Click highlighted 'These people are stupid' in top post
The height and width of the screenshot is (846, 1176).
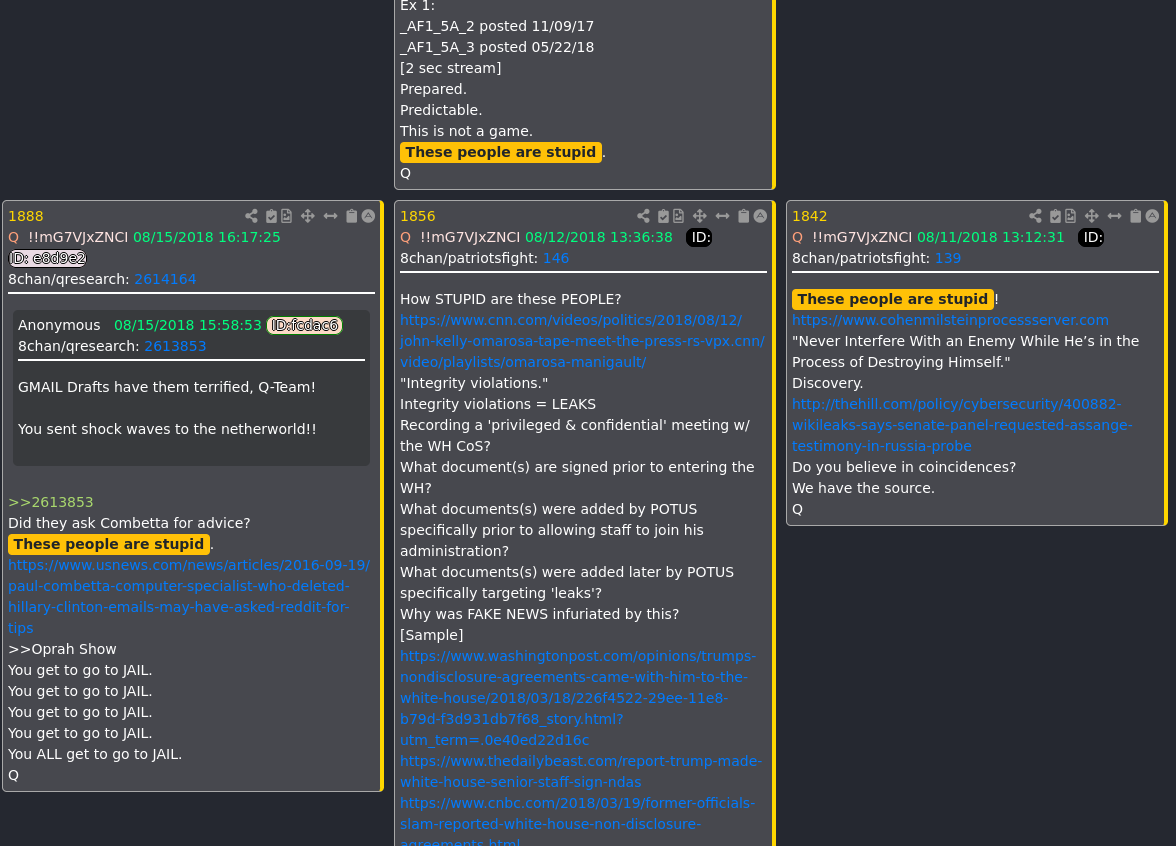tap(501, 152)
